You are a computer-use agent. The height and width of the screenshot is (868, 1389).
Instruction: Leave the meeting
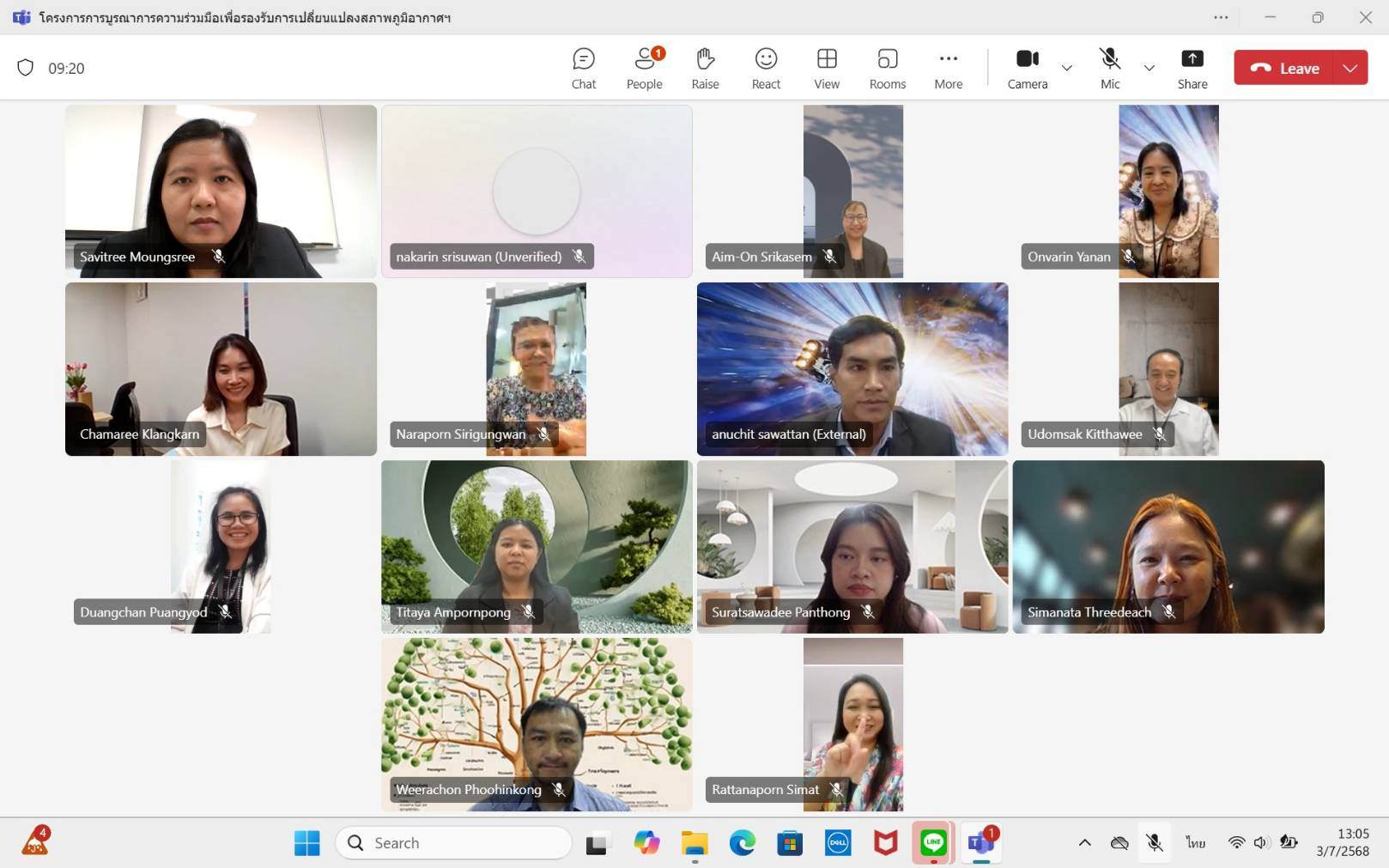point(1284,68)
